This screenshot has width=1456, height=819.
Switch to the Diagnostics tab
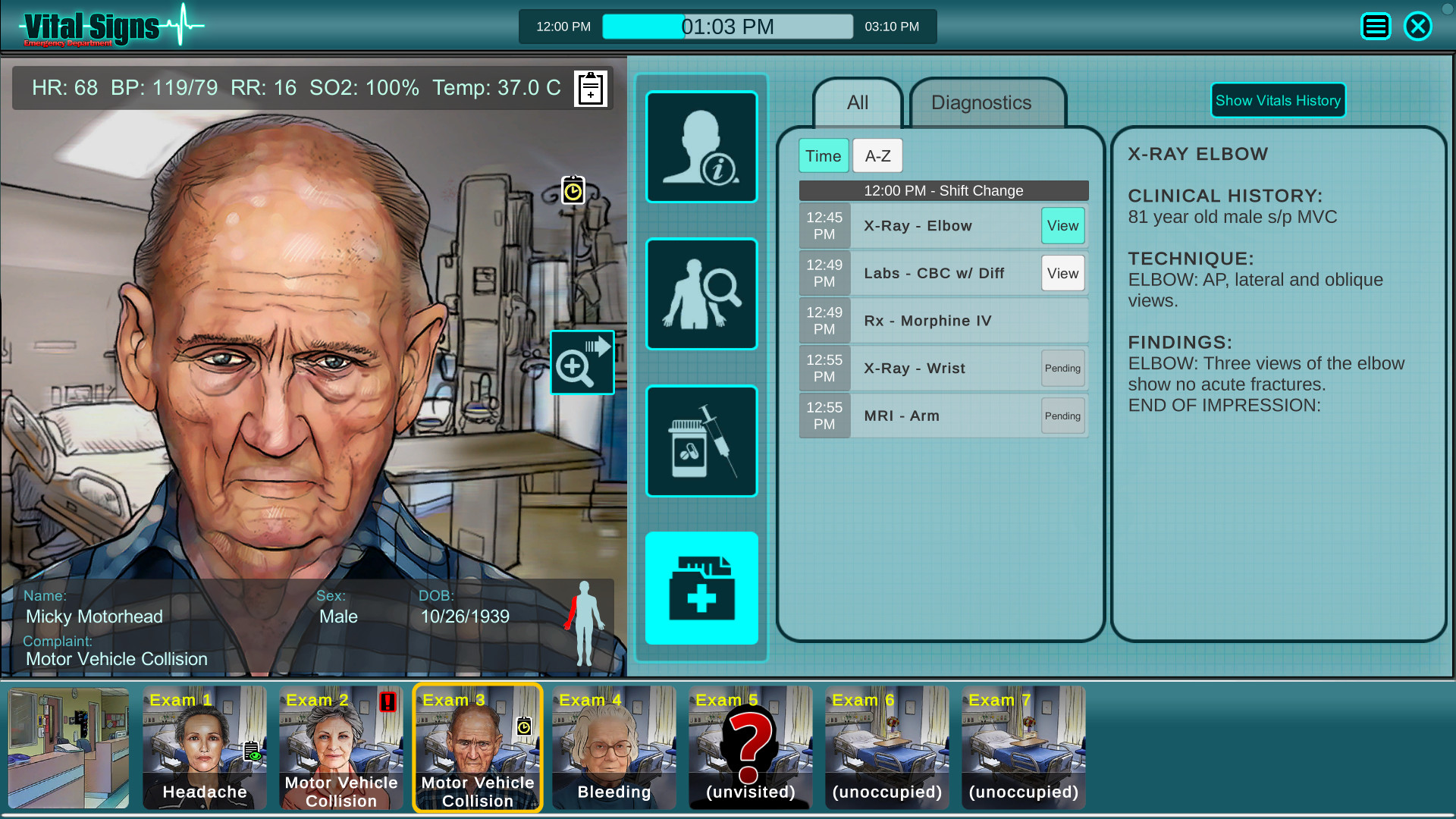[981, 102]
